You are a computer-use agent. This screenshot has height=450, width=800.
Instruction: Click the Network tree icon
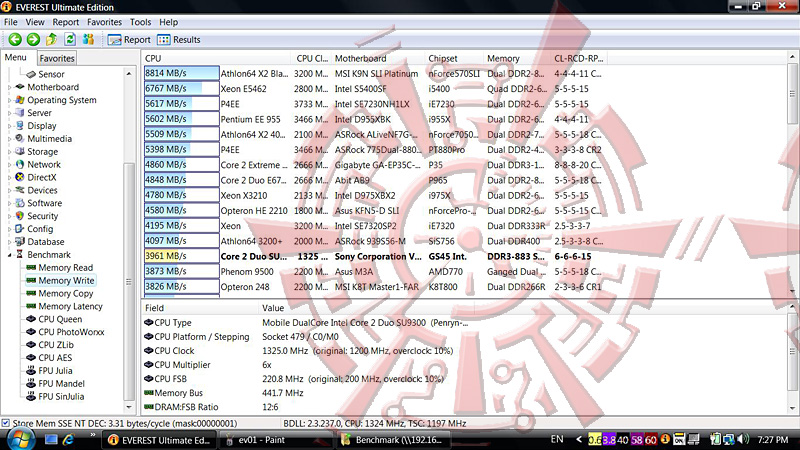point(20,164)
